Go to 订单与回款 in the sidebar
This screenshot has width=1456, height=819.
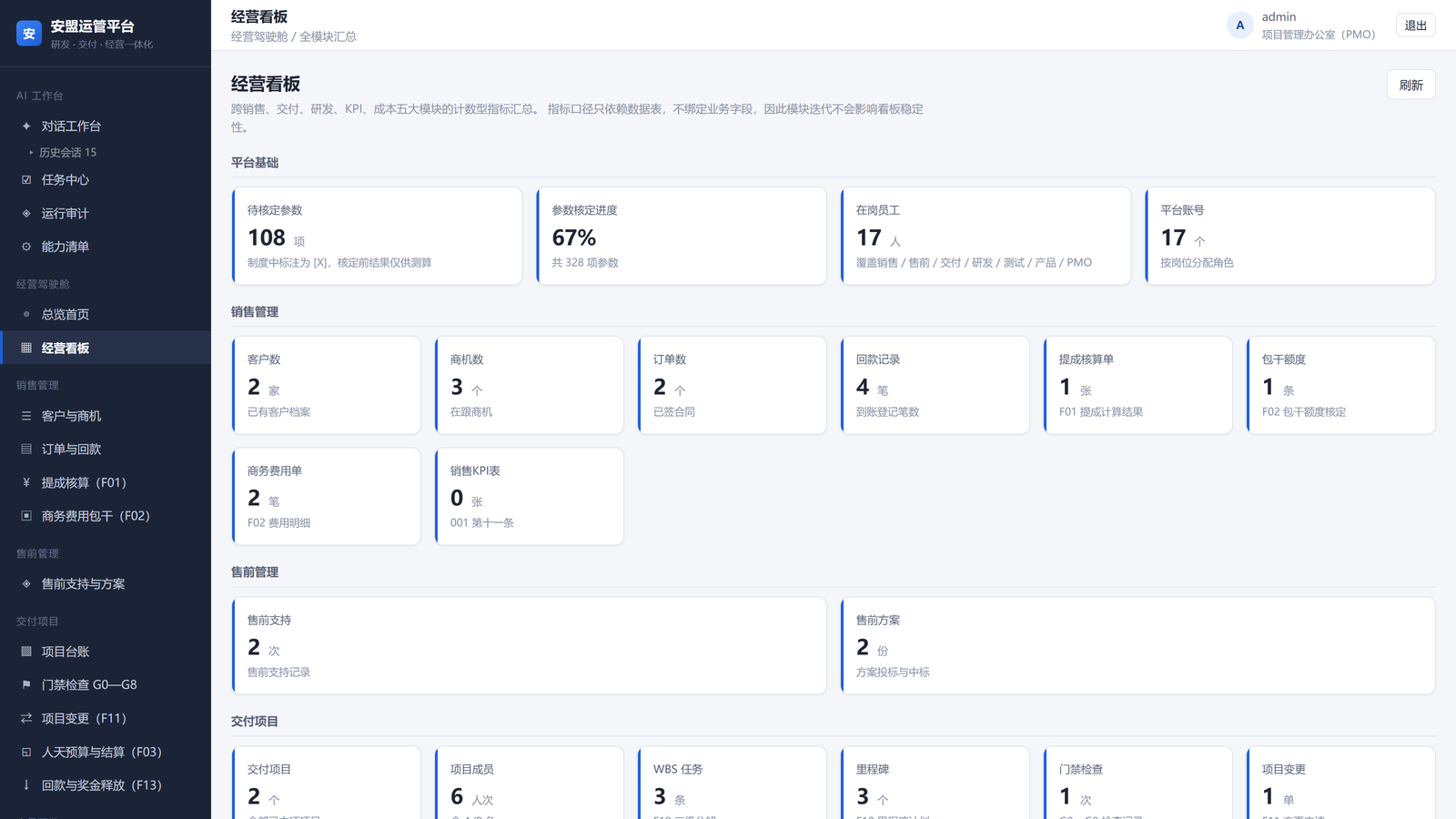pyautogui.click(x=106, y=449)
